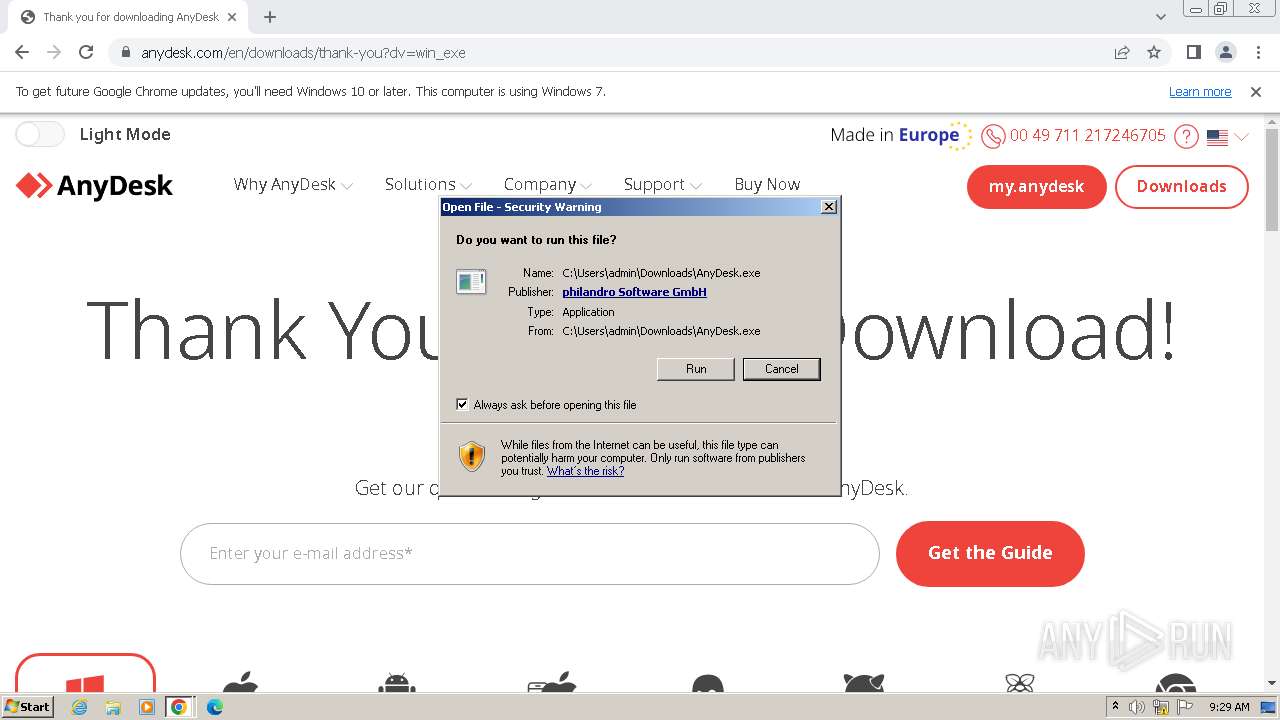
Task: Click the my.anydesk button
Action: [x=1036, y=186]
